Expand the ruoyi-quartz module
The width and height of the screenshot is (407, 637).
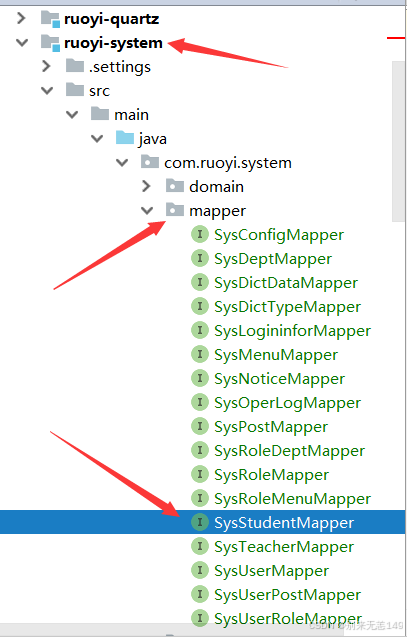click(x=21, y=18)
